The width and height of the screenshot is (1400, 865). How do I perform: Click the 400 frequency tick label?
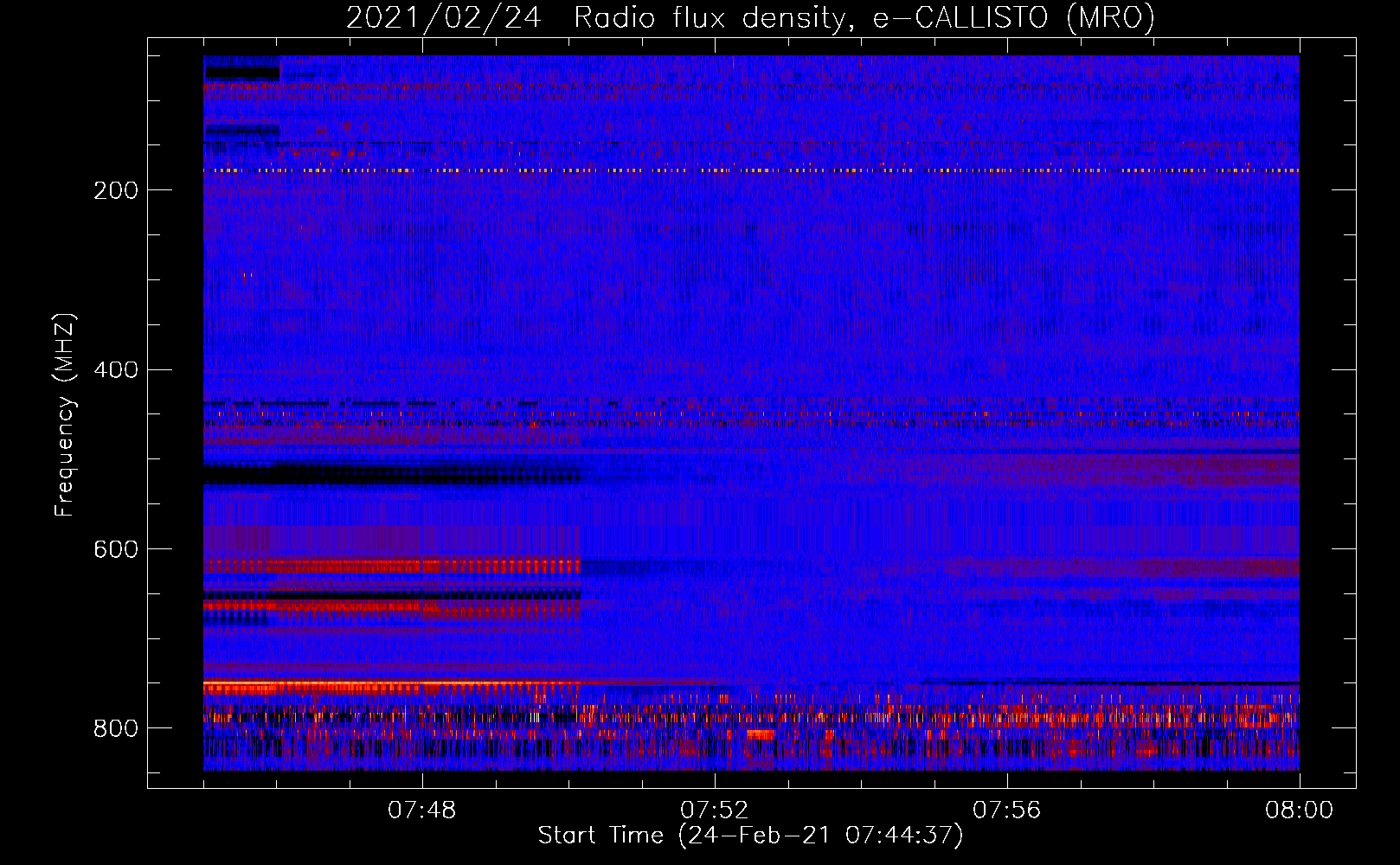tap(115, 370)
